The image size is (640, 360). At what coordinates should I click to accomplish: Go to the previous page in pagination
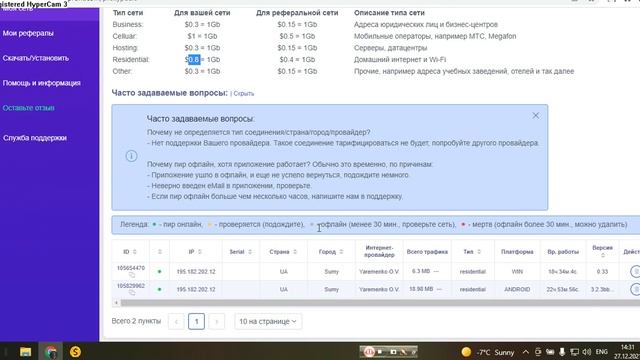point(176,322)
